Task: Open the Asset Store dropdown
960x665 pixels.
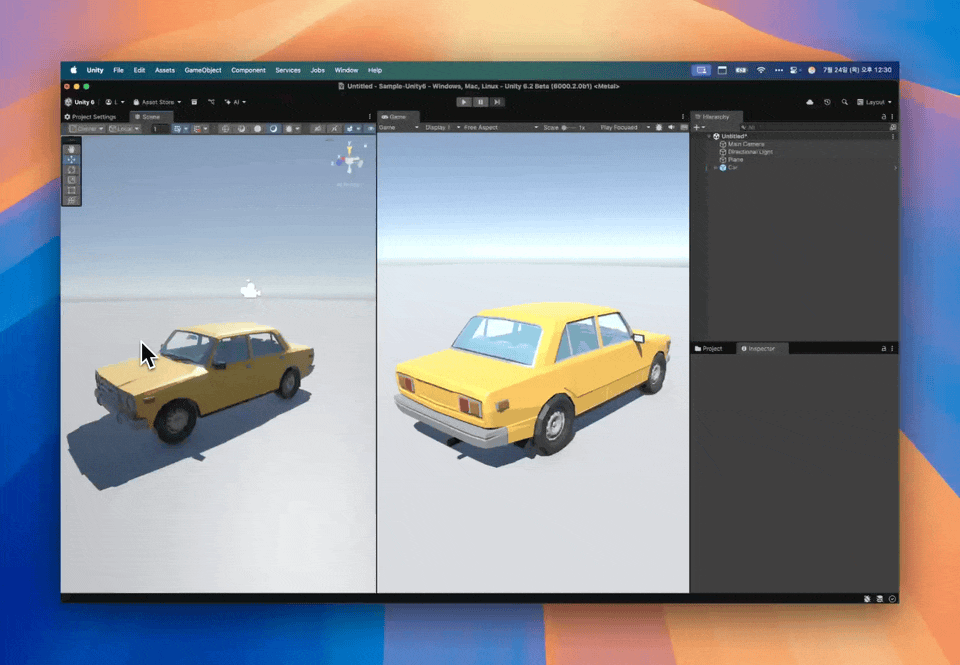Action: pos(157,102)
